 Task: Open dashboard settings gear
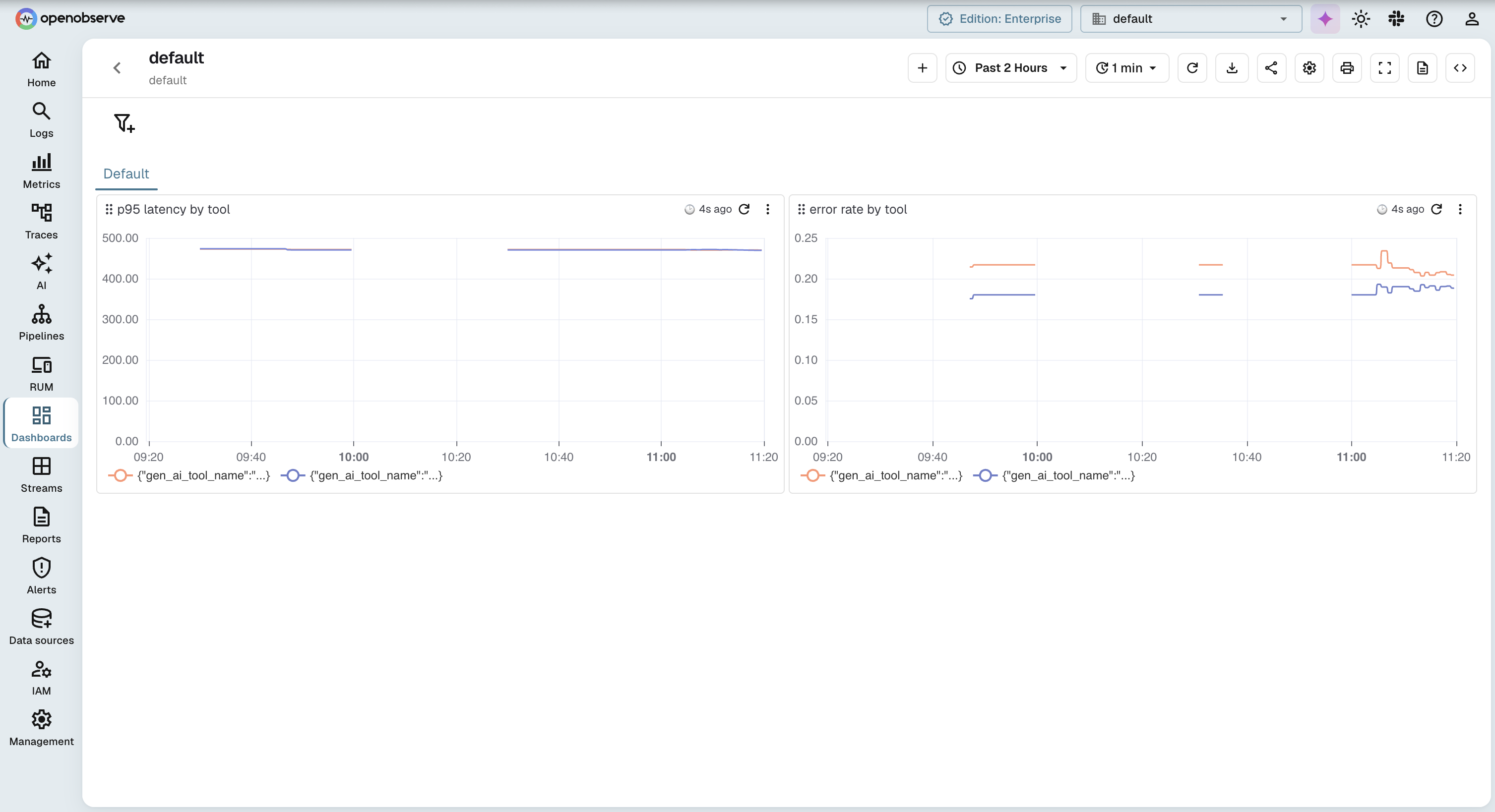click(1309, 68)
